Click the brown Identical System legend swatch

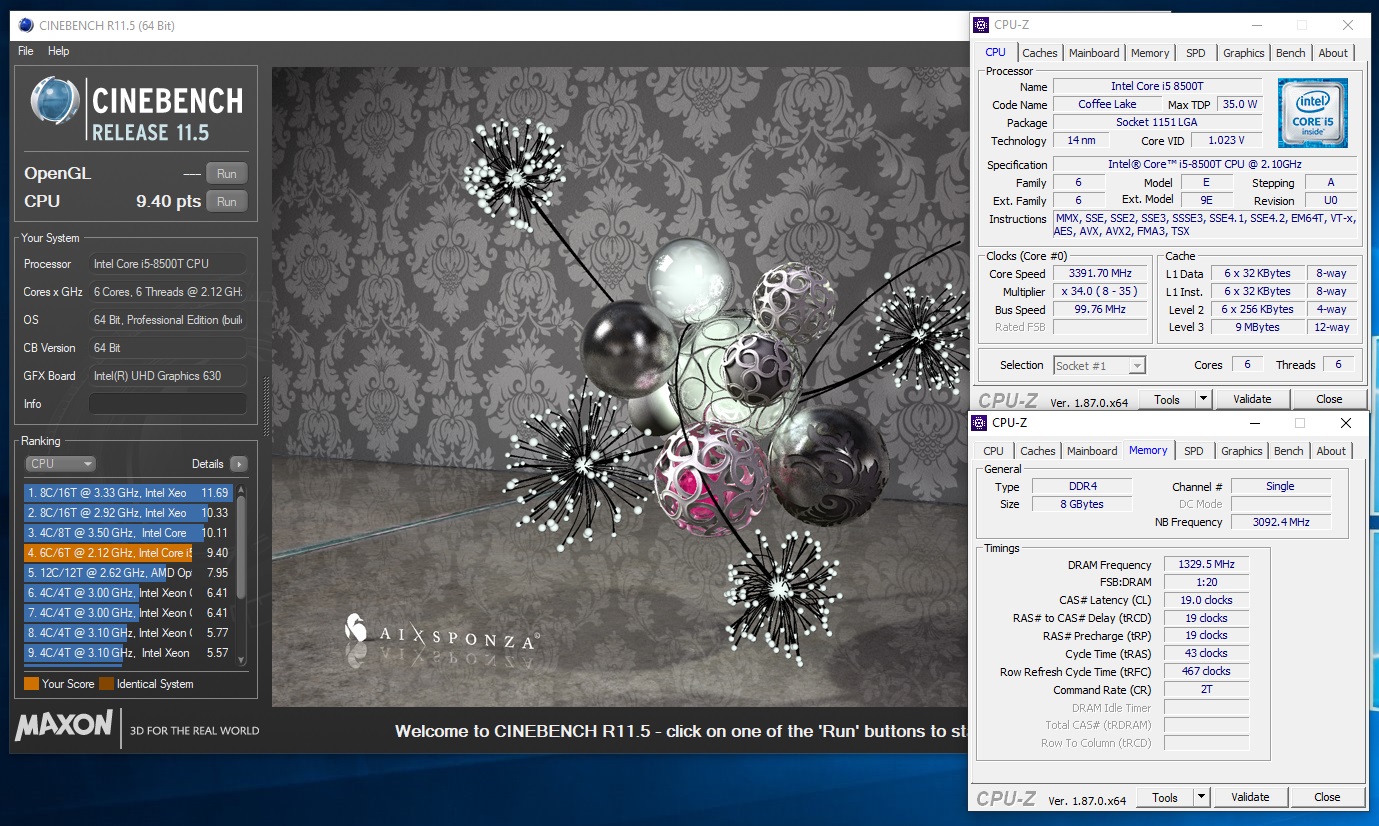[x=106, y=684]
